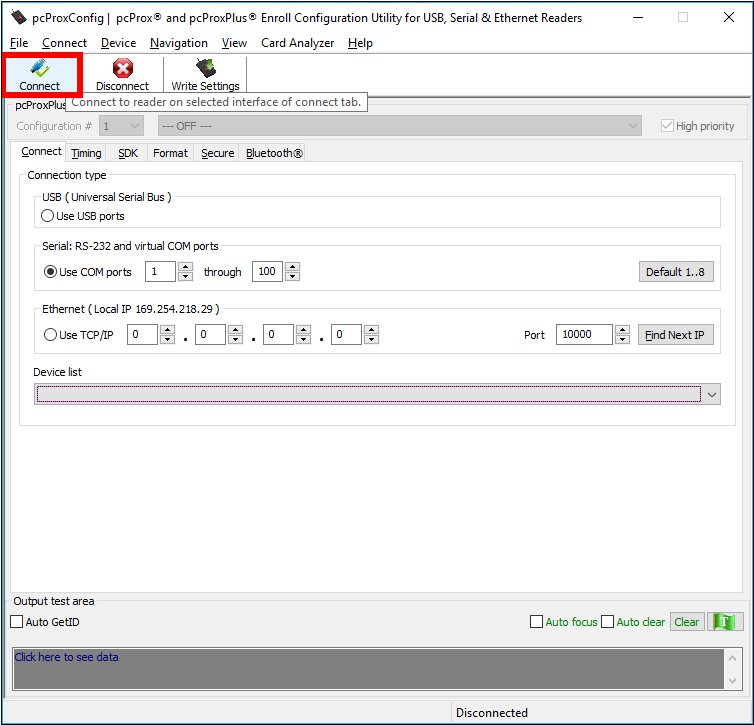Open the Configuration # dropdown
The height and width of the screenshot is (725, 754).
point(121,126)
